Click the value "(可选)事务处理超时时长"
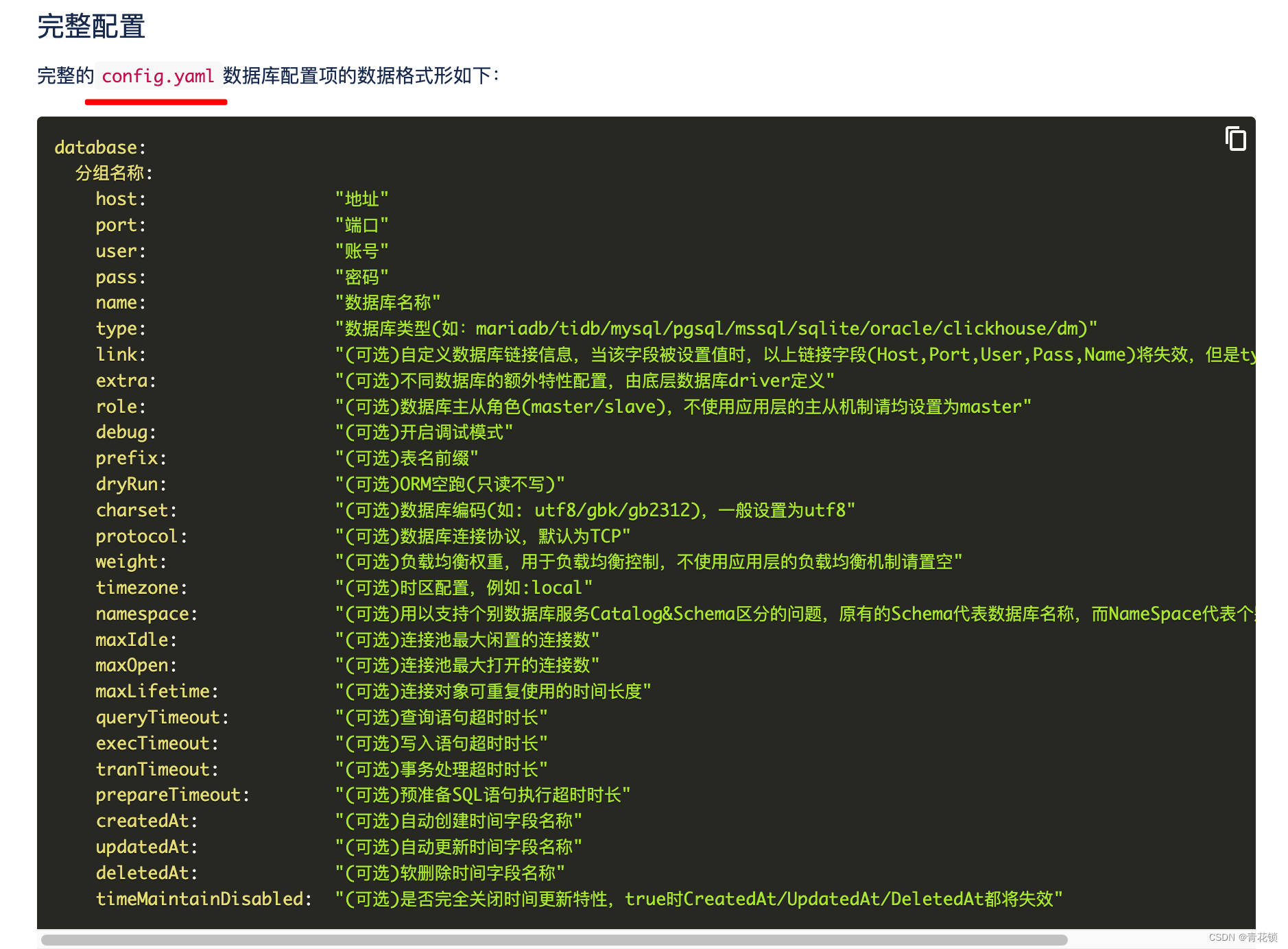1288x949 pixels. [441, 769]
